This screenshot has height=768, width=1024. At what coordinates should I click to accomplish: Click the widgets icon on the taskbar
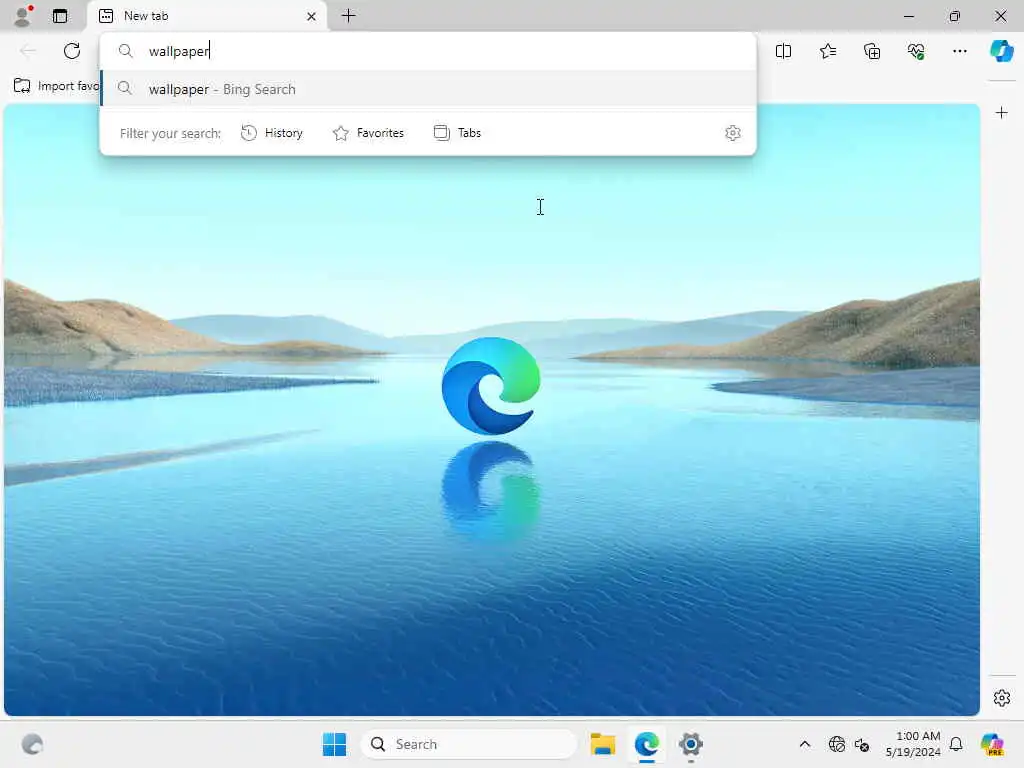coord(32,744)
